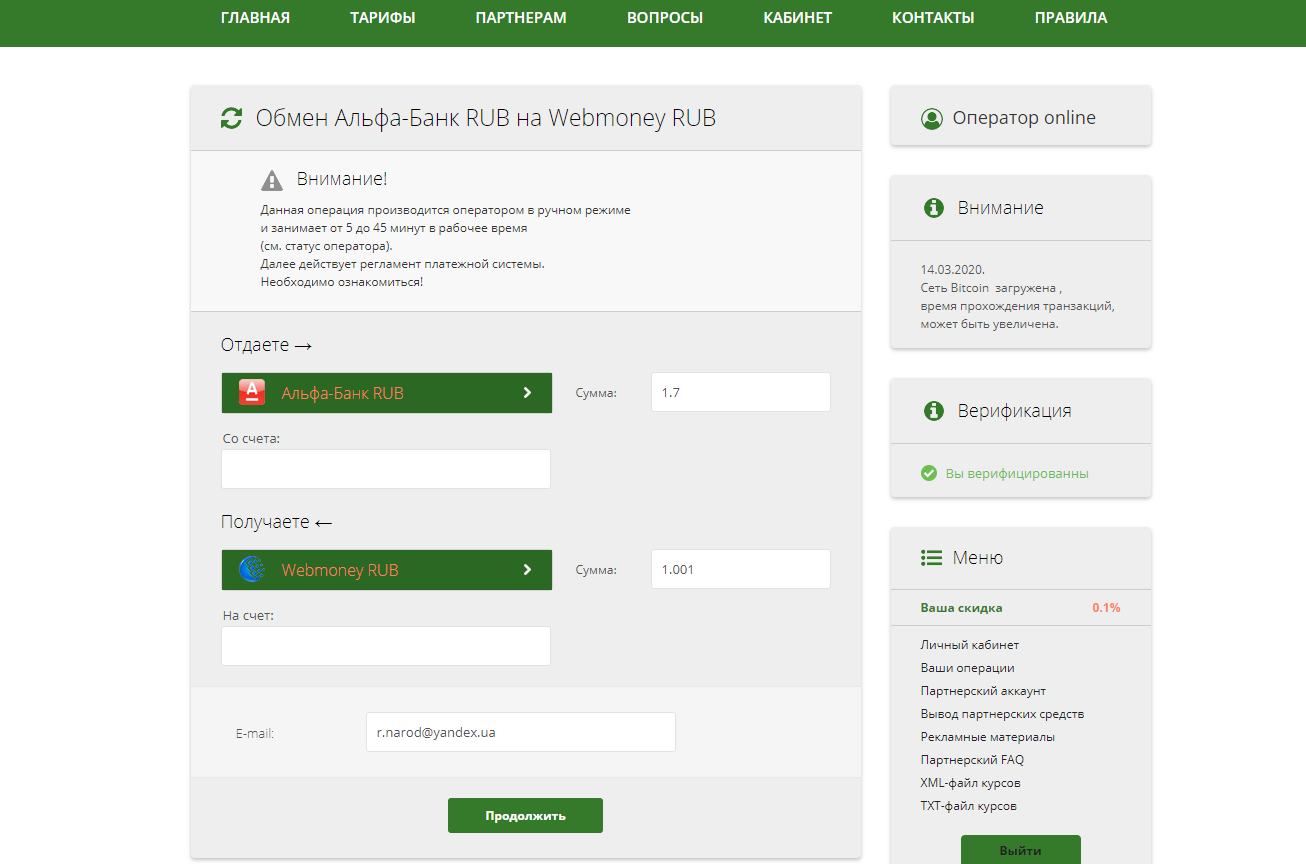Image resolution: width=1306 pixels, height=864 pixels.
Task: Click the green verified checkmark icon
Action: 929,473
